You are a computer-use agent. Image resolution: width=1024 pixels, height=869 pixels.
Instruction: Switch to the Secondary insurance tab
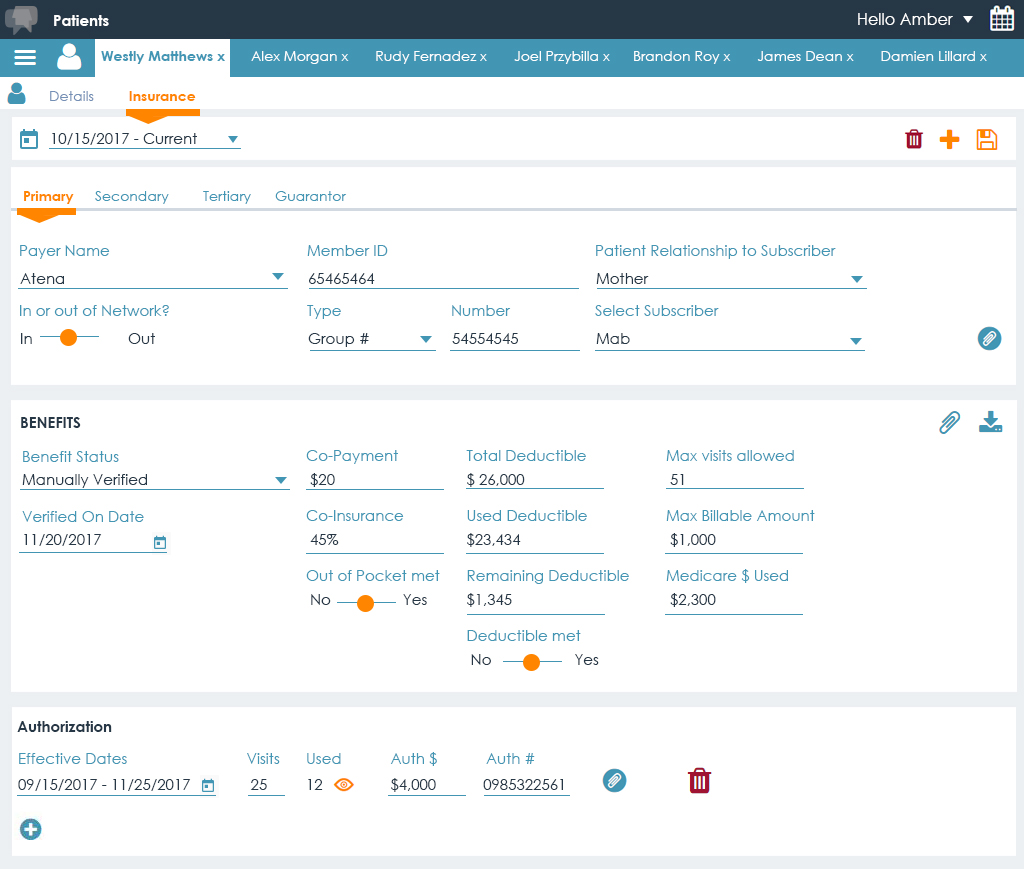point(131,196)
